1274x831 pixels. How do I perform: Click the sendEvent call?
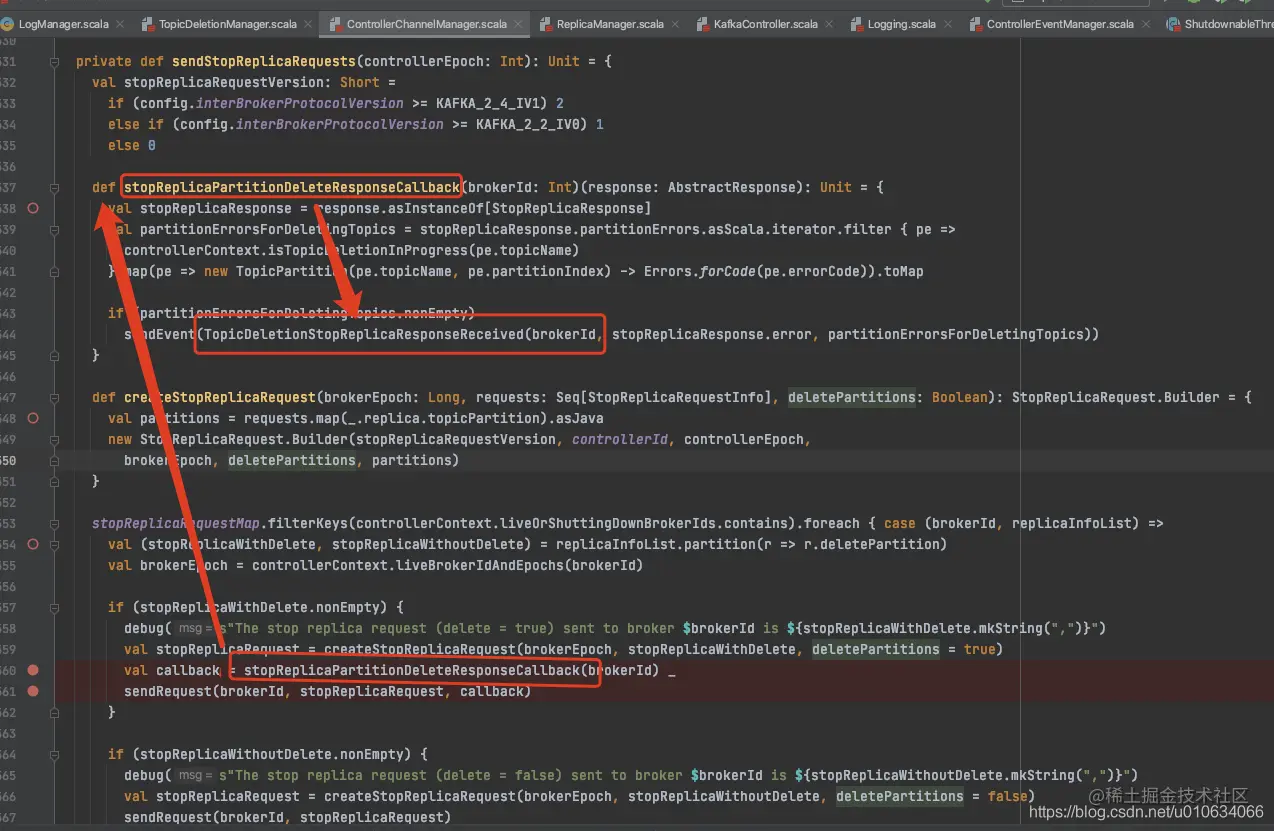[160, 334]
